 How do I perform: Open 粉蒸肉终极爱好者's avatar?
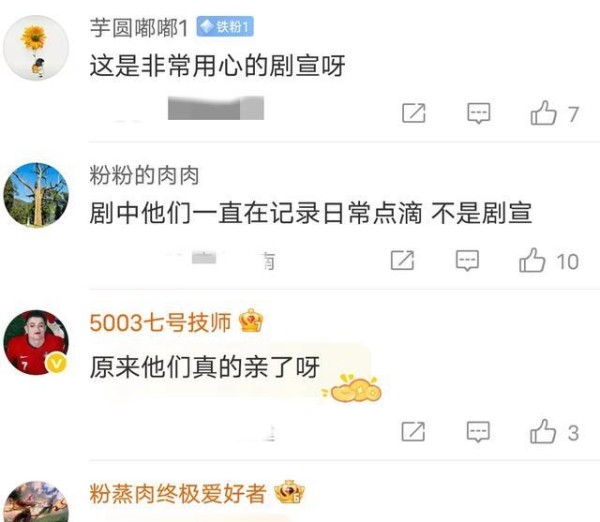pyautogui.click(x=36, y=501)
